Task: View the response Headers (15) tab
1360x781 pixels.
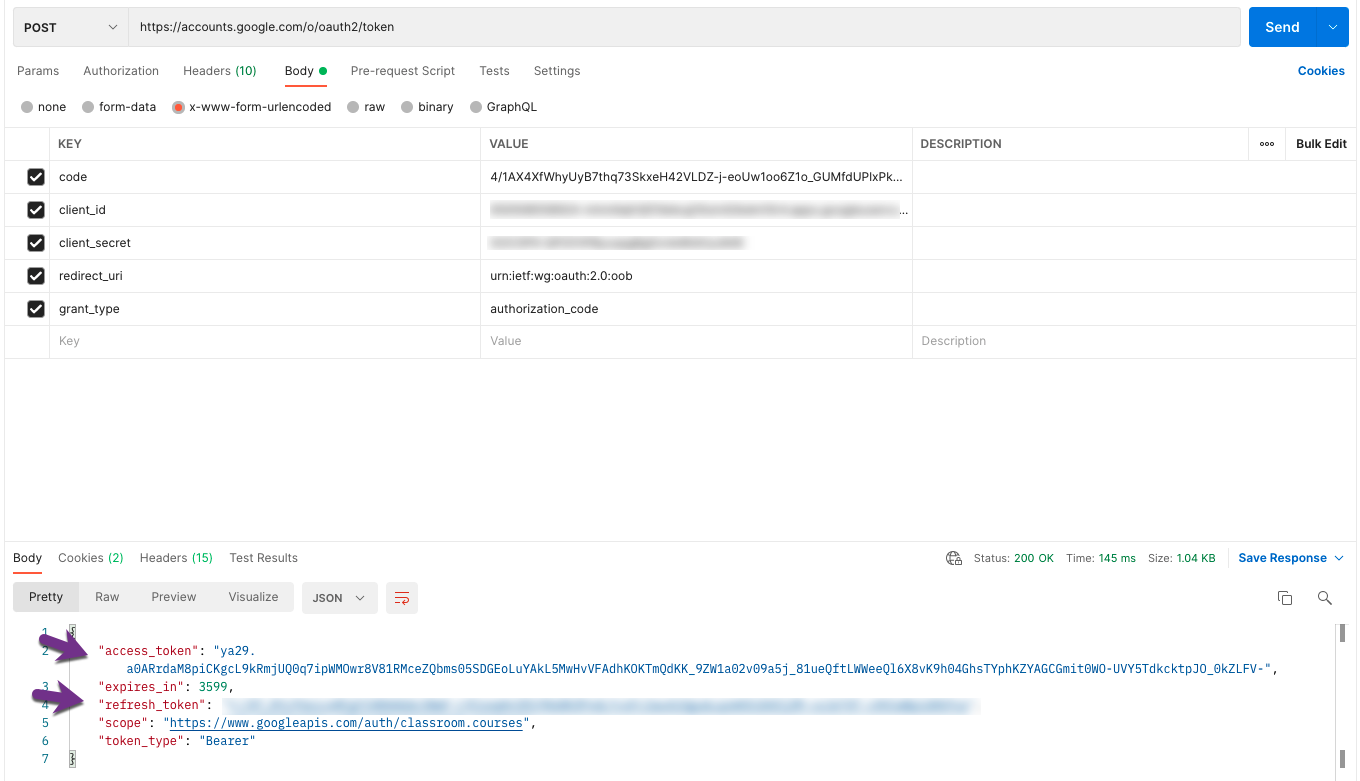Action: [x=176, y=558]
